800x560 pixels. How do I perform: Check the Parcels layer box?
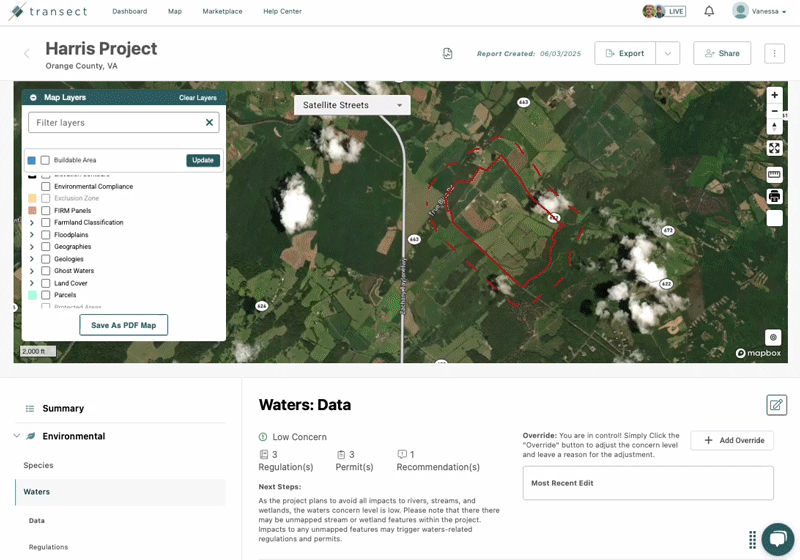coord(46,295)
